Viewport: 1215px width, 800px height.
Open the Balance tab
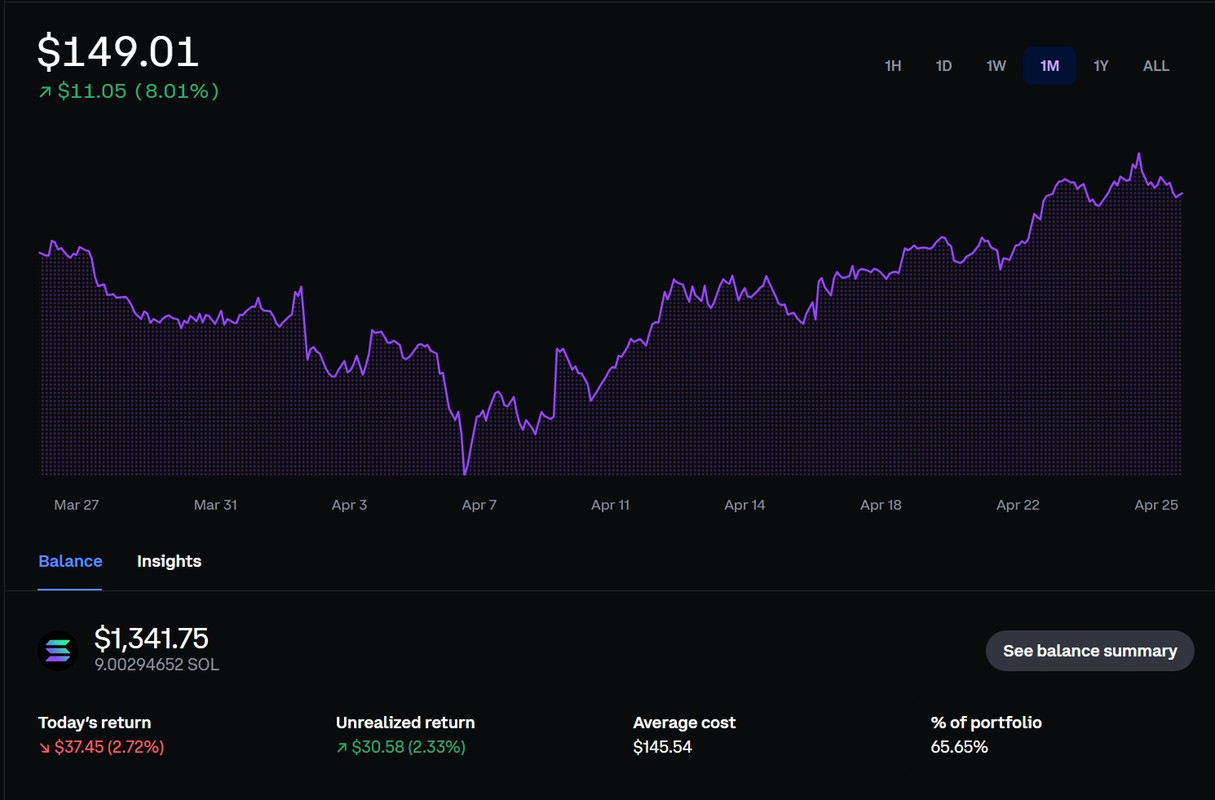[x=70, y=561]
